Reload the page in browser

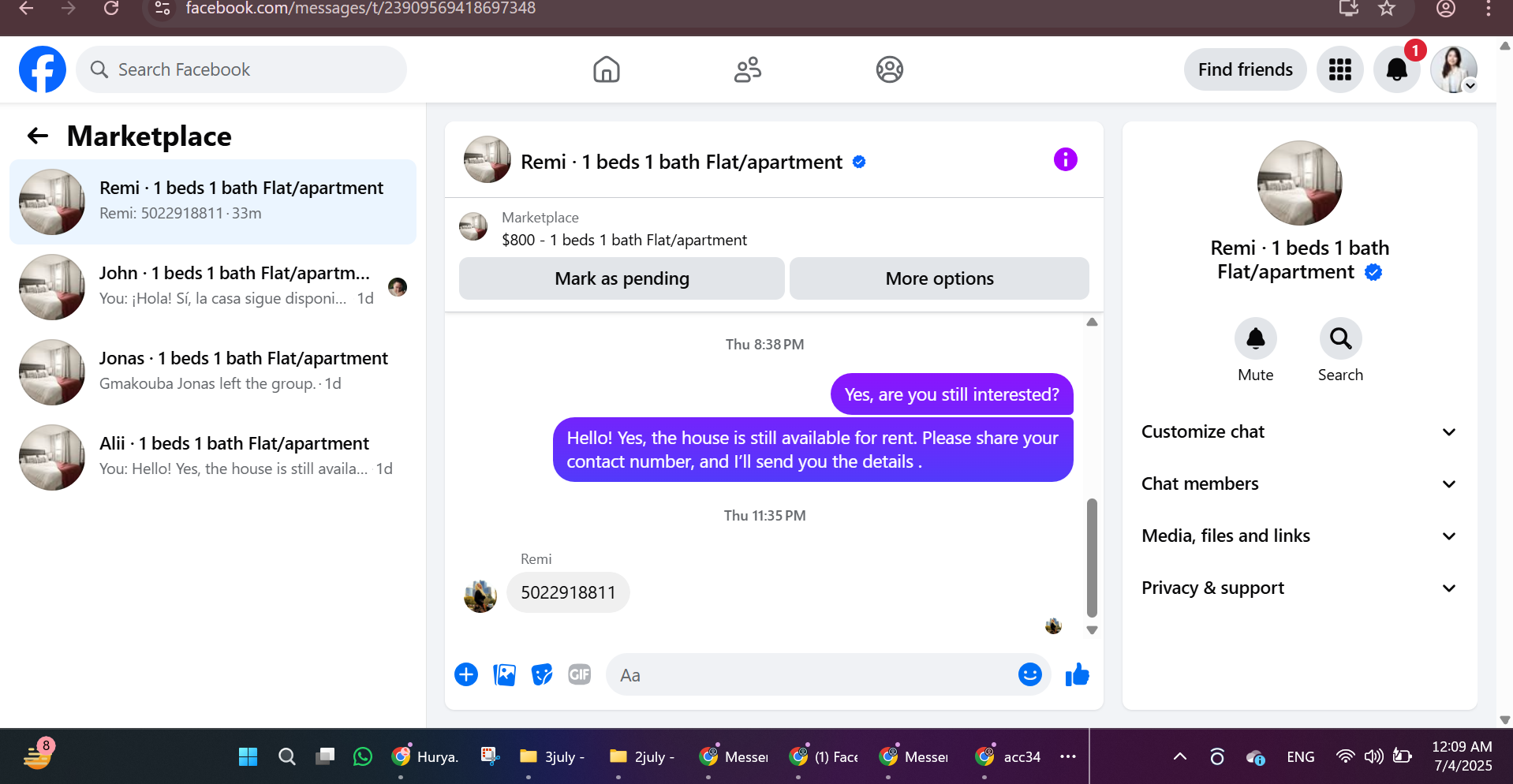(111, 8)
